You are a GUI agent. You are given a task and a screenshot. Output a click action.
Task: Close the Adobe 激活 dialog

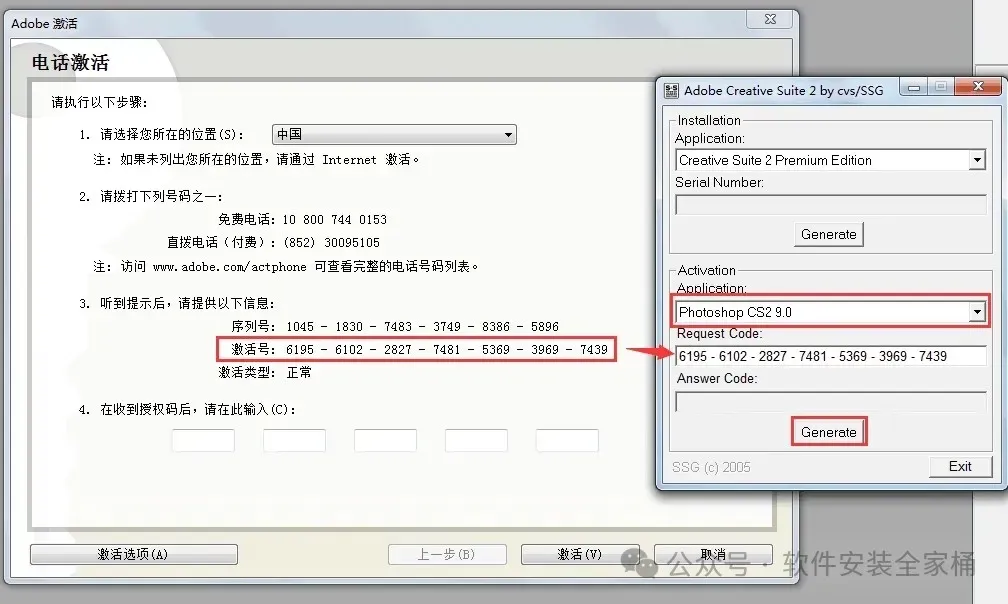point(770,19)
